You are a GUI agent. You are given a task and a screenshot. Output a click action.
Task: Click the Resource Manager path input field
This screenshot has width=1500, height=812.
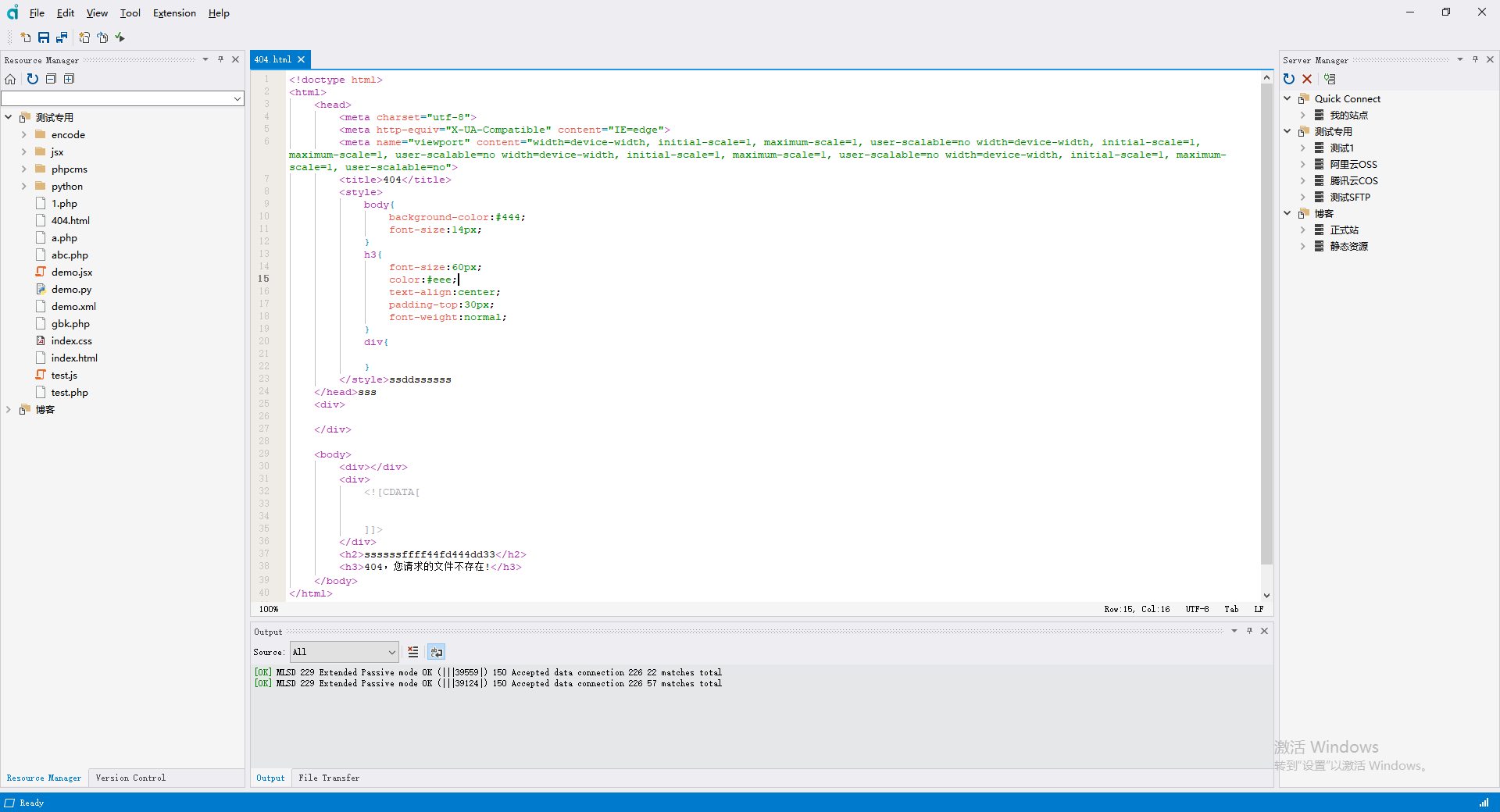pos(117,98)
